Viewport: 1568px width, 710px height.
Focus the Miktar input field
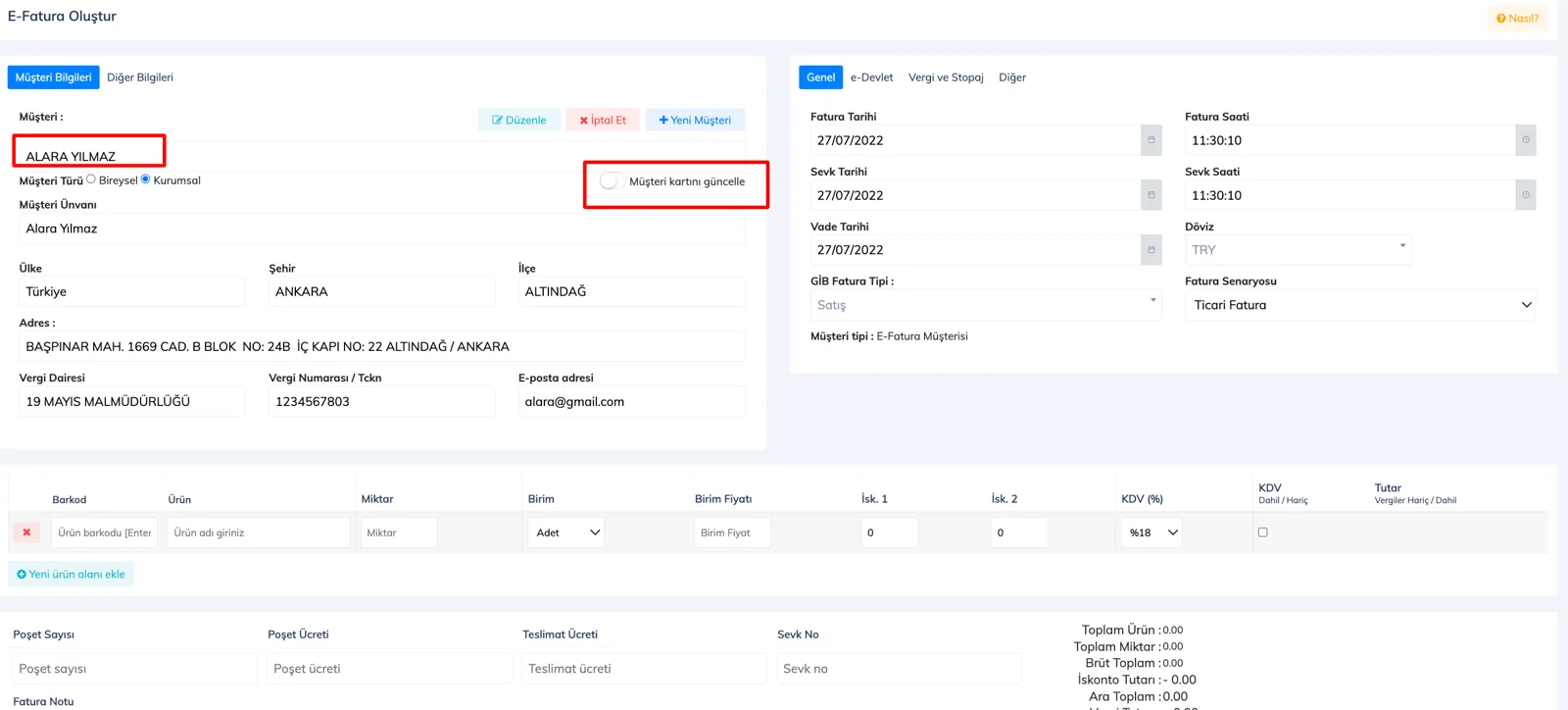(x=399, y=532)
